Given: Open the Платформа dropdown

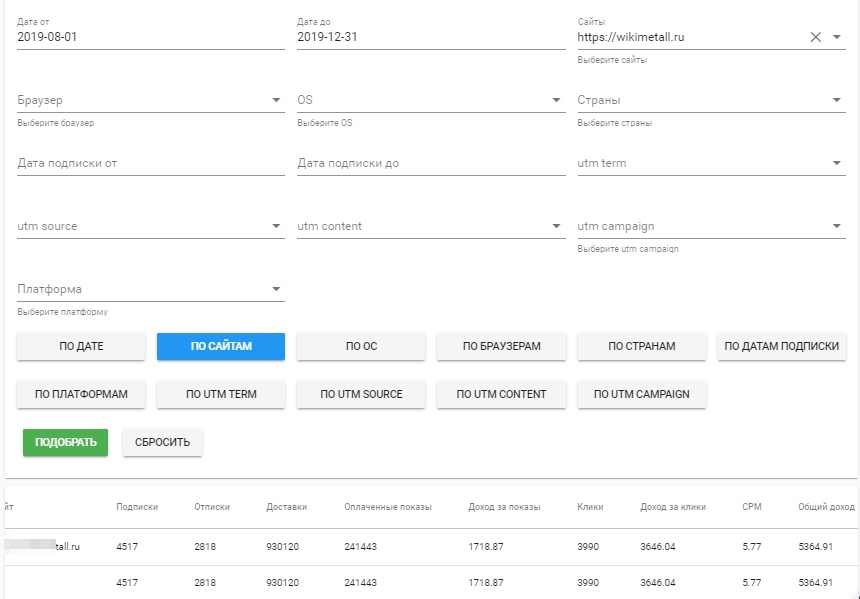Looking at the screenshot, I should [x=276, y=290].
